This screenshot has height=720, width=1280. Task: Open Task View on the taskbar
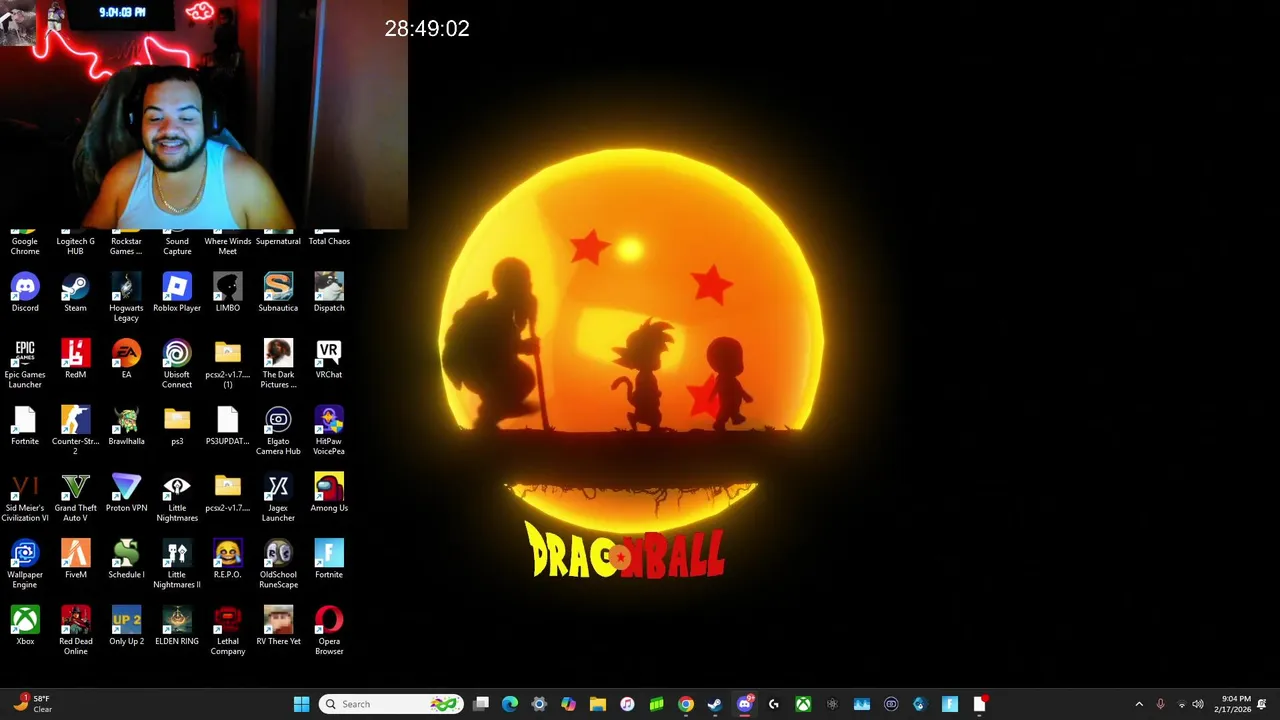point(481,704)
